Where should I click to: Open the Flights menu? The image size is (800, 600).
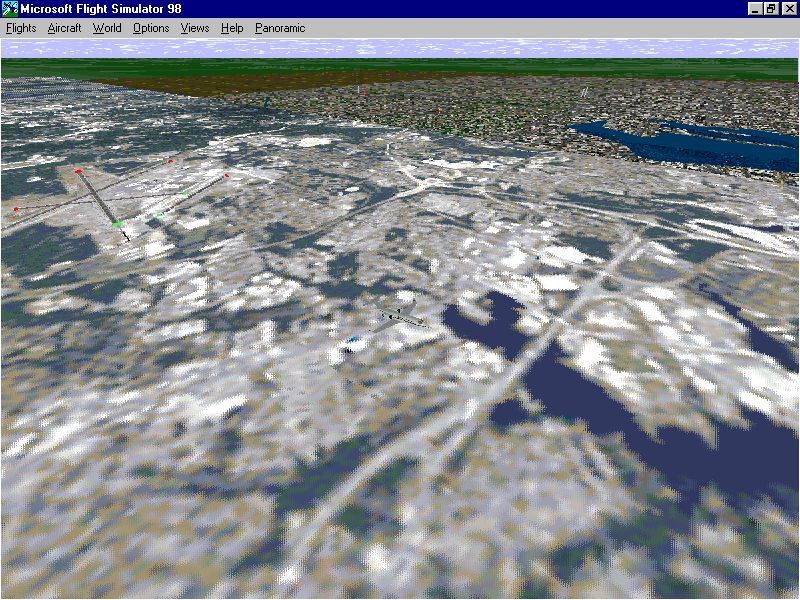[21, 28]
